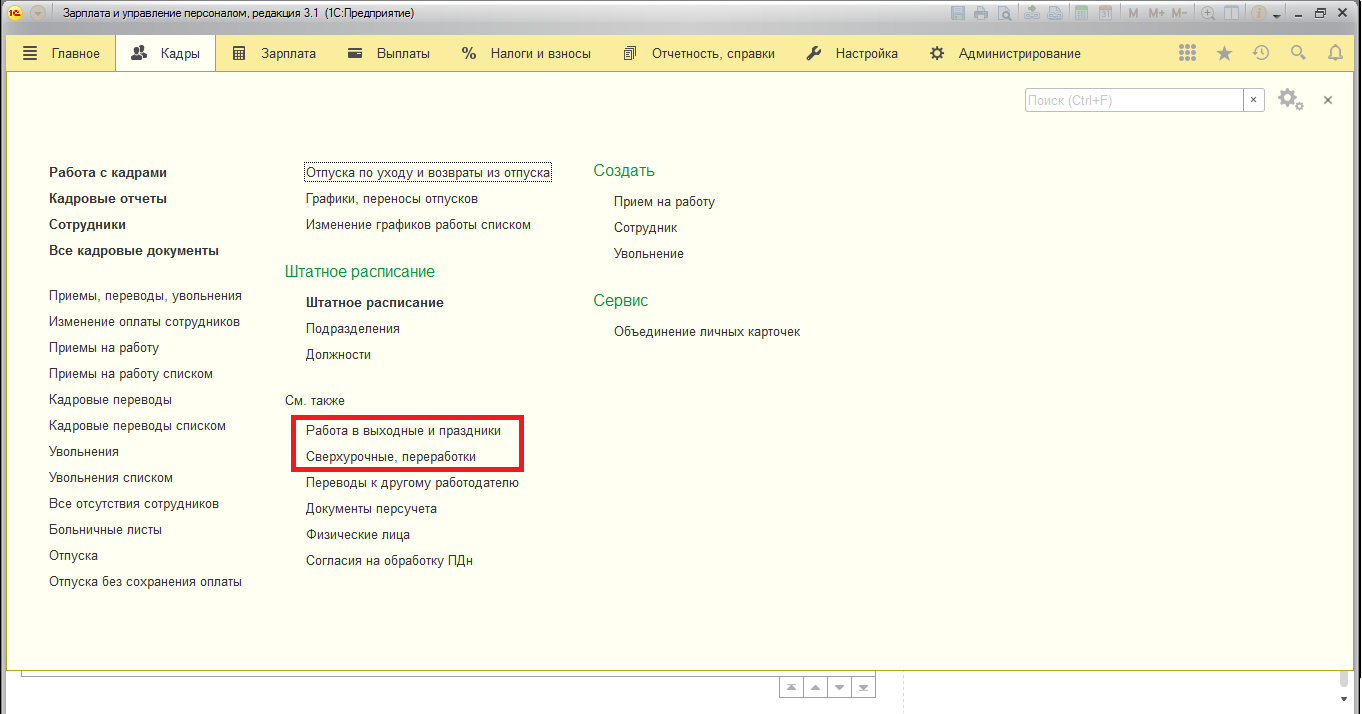This screenshot has width=1362, height=714.
Task: Open Объединение личных карточек service
Action: (707, 331)
